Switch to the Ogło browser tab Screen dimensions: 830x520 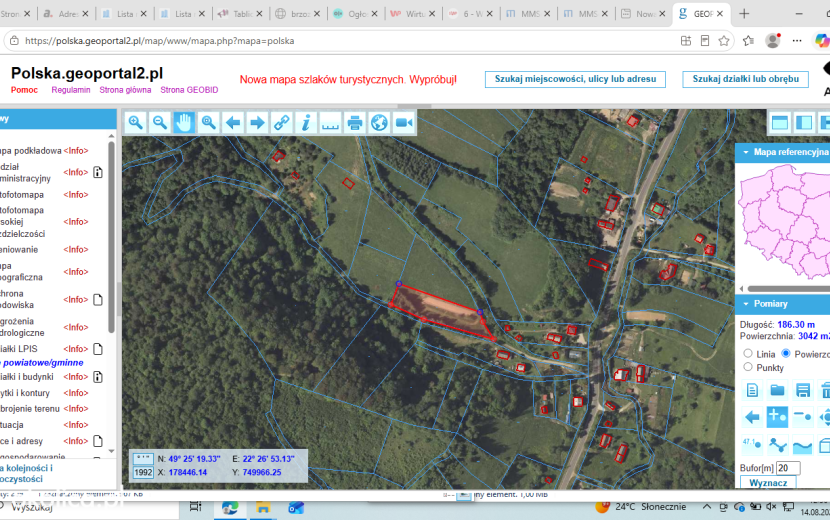tap(355, 14)
